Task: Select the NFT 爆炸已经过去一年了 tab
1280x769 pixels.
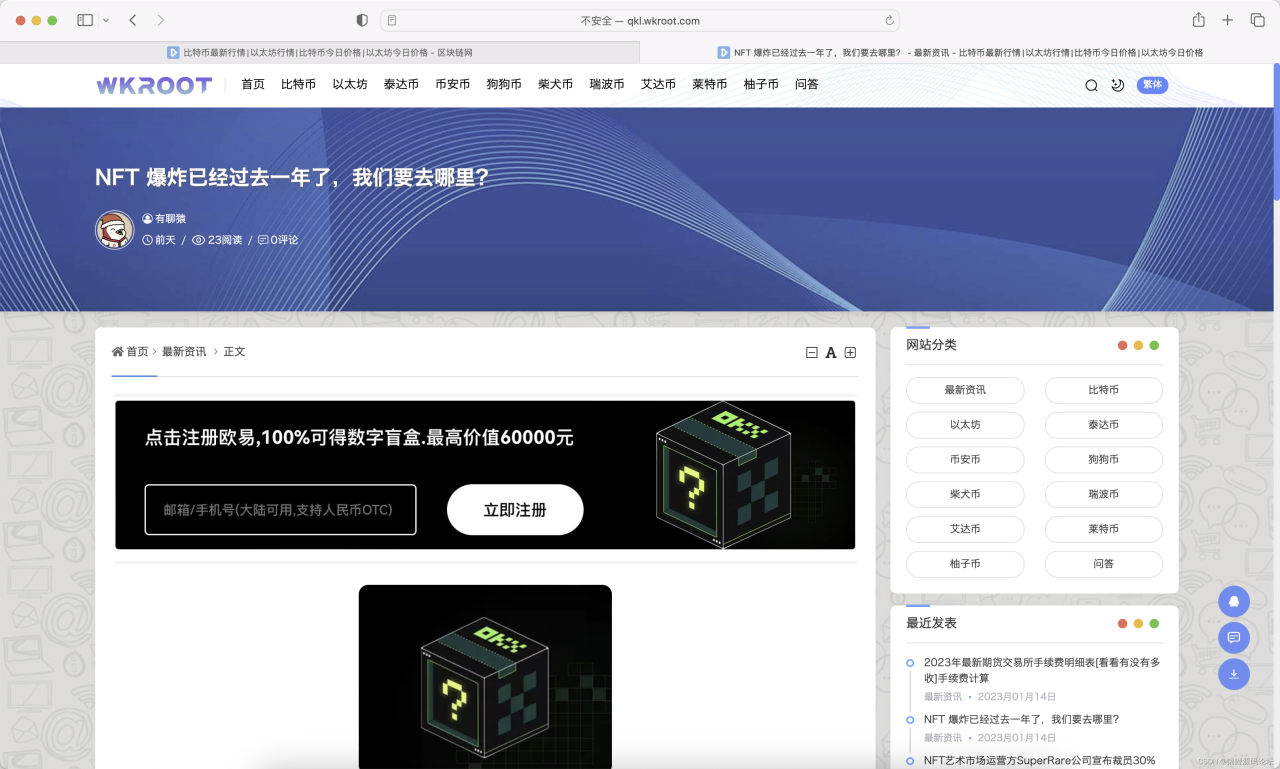Action: pyautogui.click(x=960, y=52)
